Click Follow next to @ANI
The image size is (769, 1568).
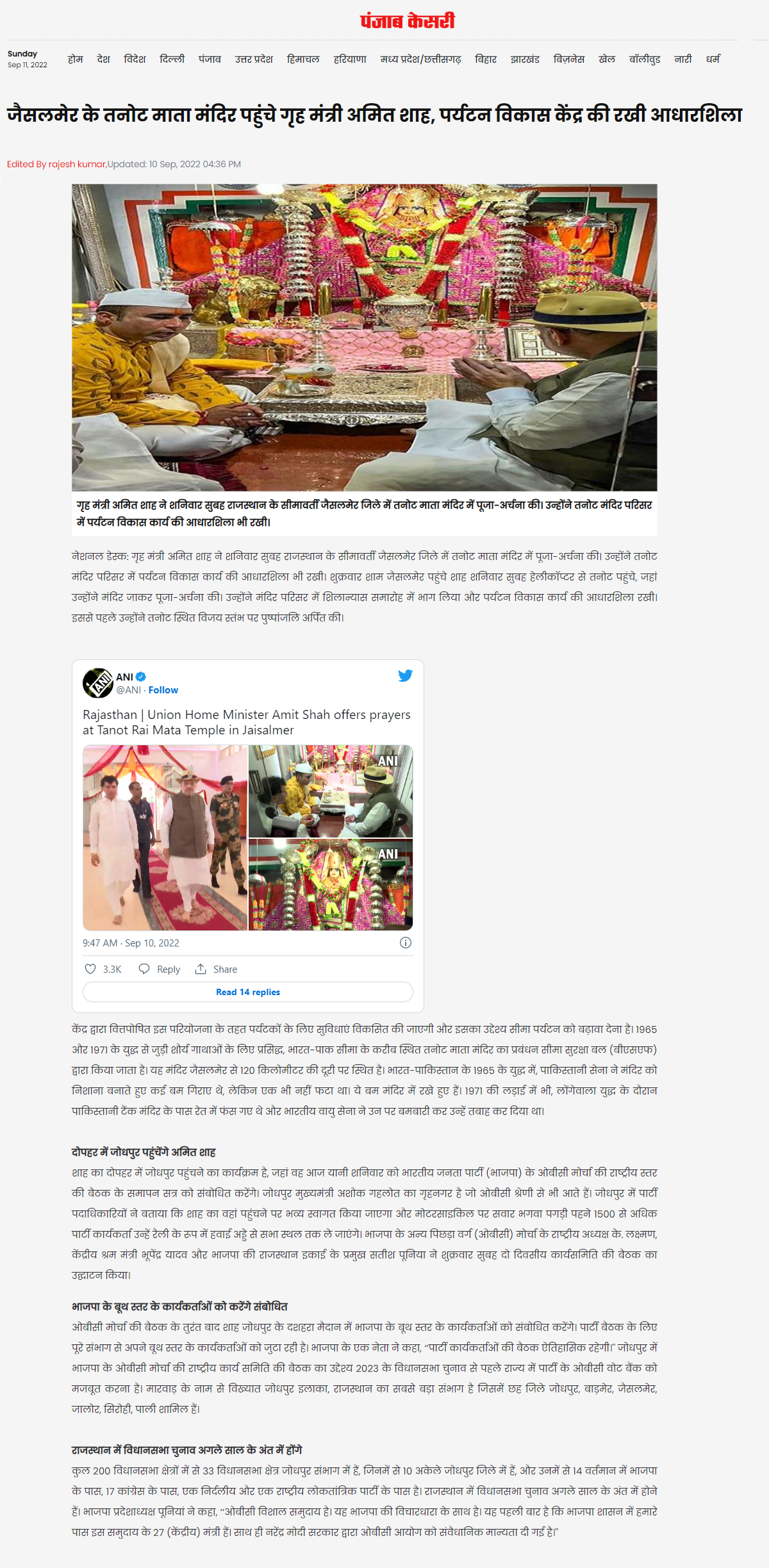163,690
